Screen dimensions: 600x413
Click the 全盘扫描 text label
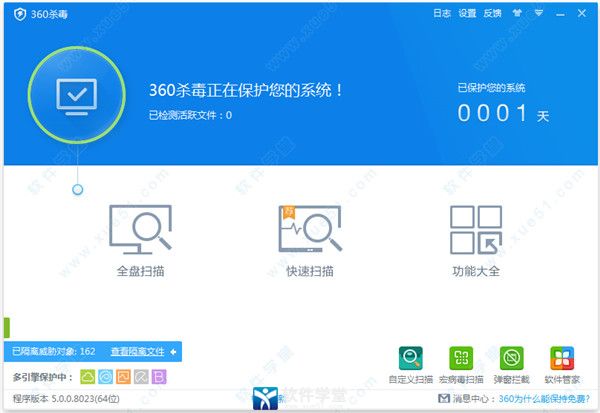pyautogui.click(x=140, y=271)
